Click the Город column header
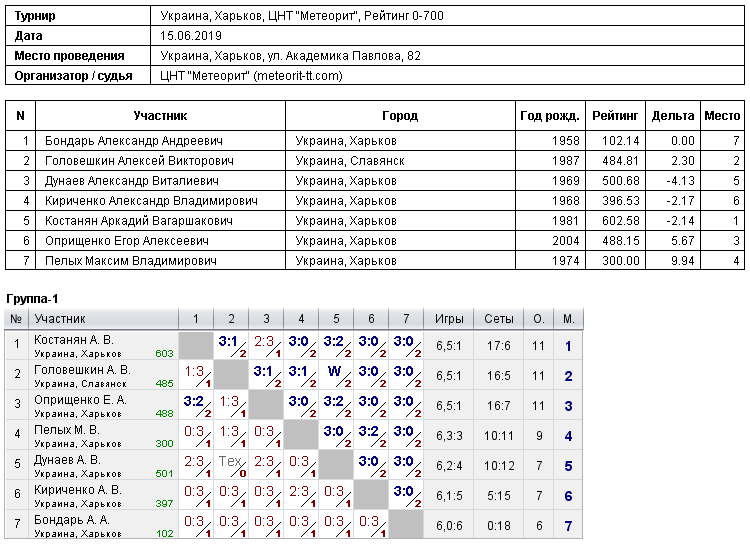The width and height of the screenshot is (750, 544). click(x=400, y=115)
